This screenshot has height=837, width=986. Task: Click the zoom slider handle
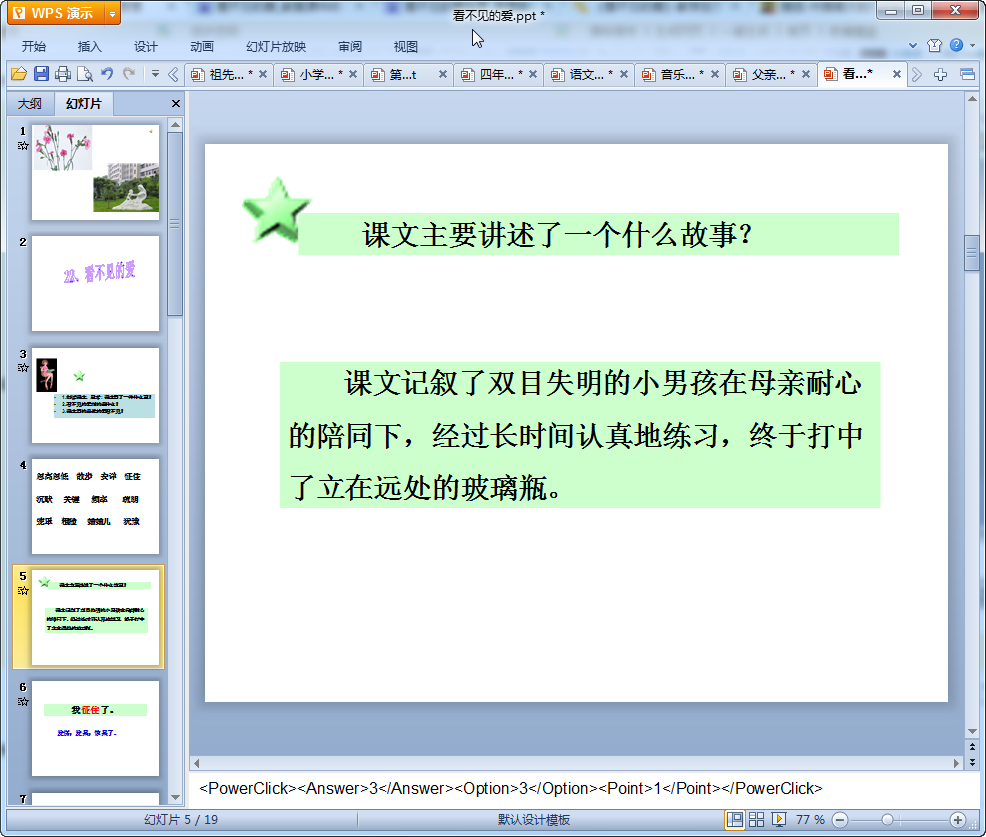pos(887,820)
